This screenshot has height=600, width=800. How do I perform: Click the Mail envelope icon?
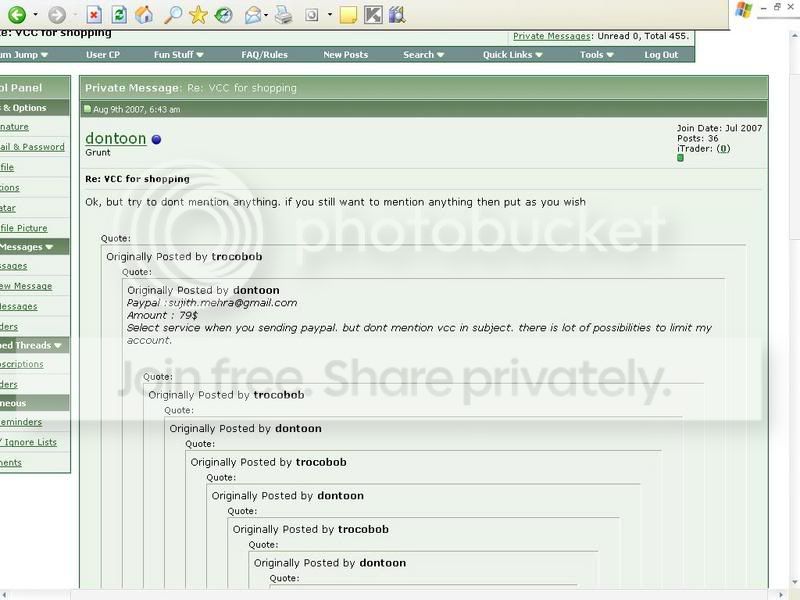(x=253, y=15)
